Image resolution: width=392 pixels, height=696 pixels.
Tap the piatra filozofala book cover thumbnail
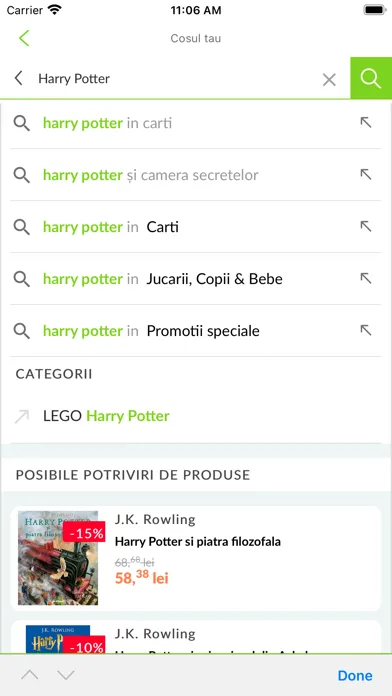pyautogui.click(x=58, y=558)
